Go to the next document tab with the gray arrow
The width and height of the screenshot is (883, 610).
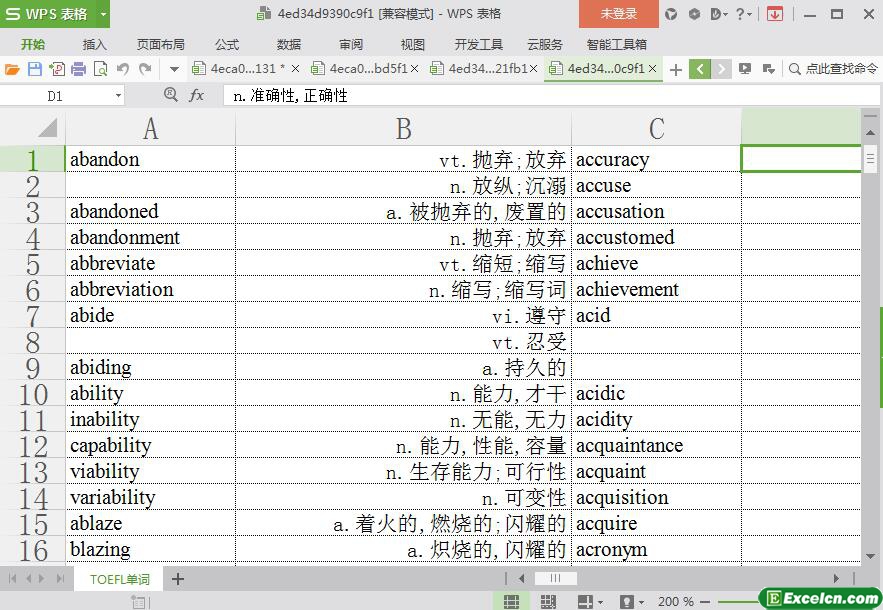pos(721,69)
